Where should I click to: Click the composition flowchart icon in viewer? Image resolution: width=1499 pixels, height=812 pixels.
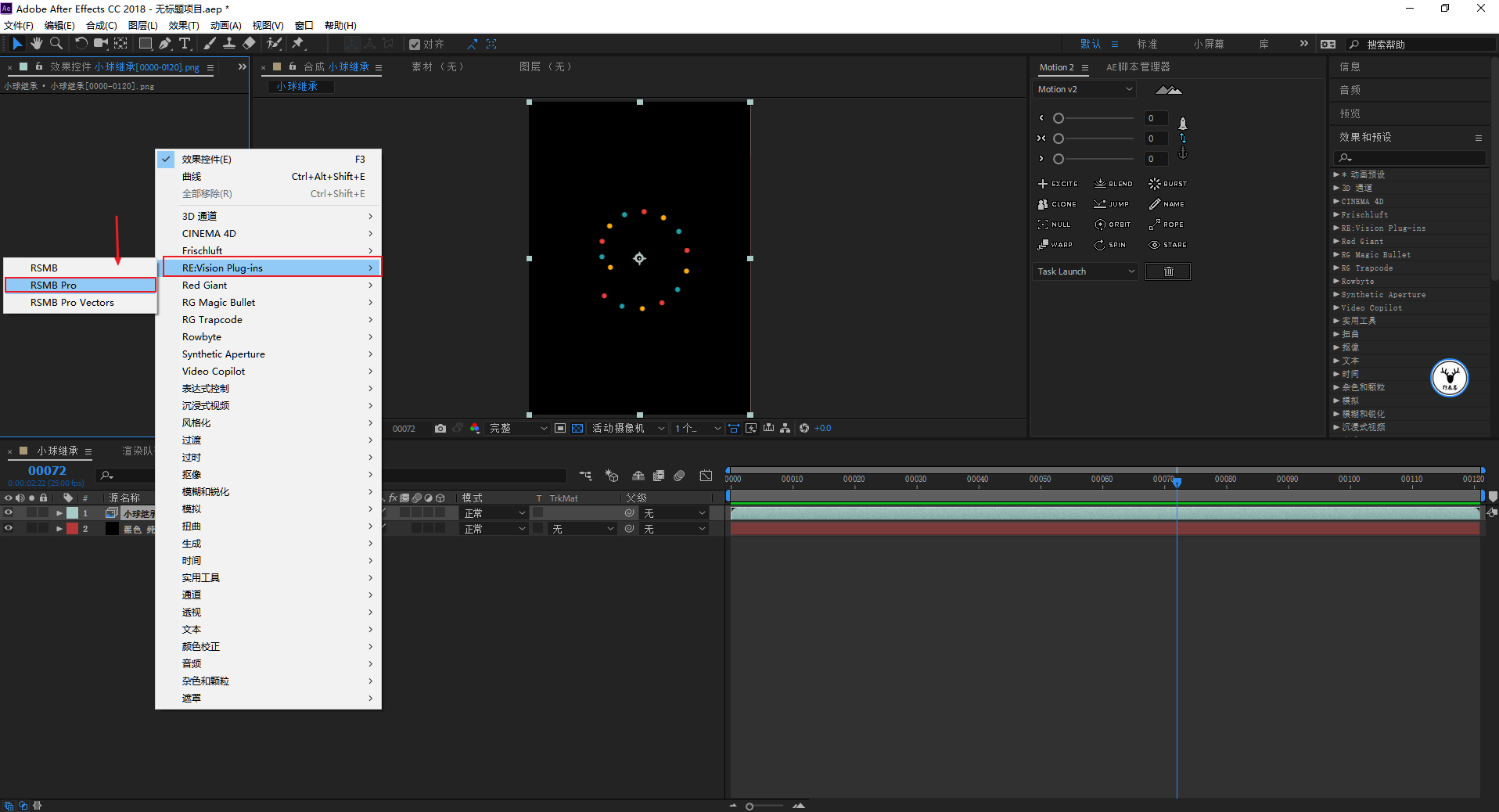click(785, 429)
